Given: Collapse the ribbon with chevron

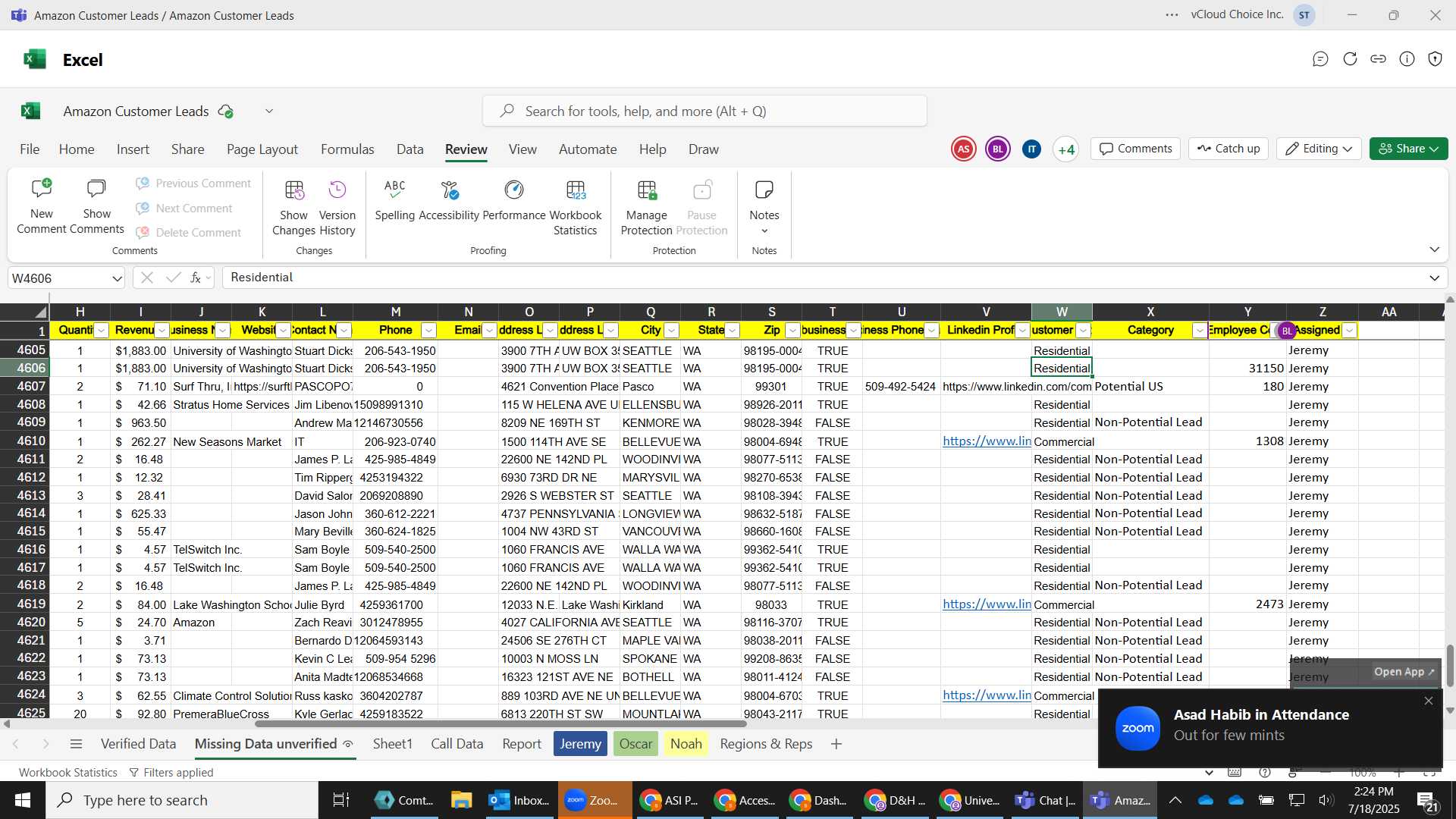Looking at the screenshot, I should tap(1434, 249).
